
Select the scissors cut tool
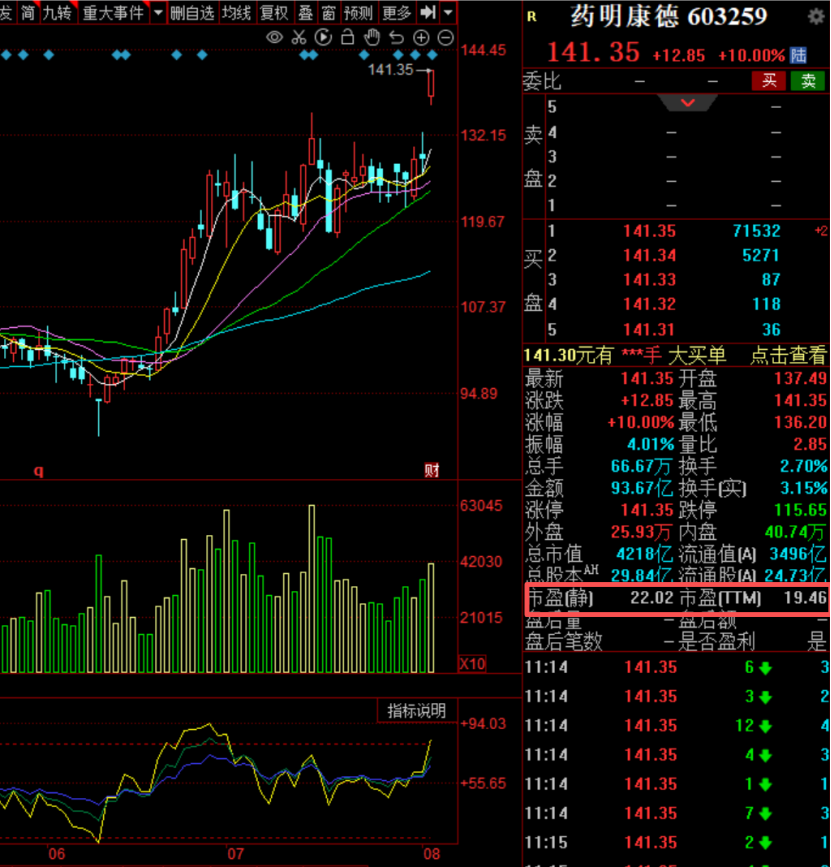tap(299, 38)
